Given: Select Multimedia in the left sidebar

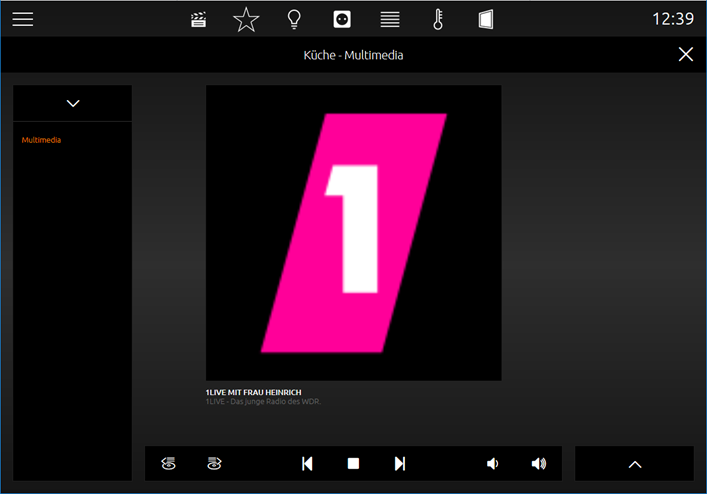Looking at the screenshot, I should click(x=41, y=140).
